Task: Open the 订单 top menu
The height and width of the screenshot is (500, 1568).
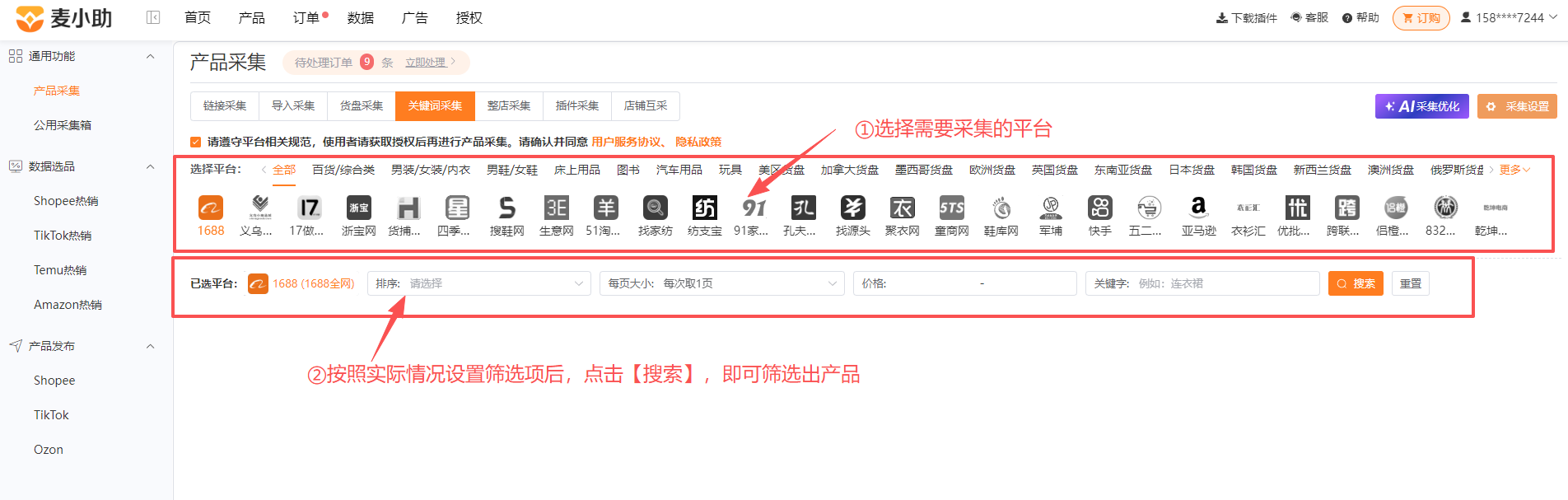Action: coord(306,17)
